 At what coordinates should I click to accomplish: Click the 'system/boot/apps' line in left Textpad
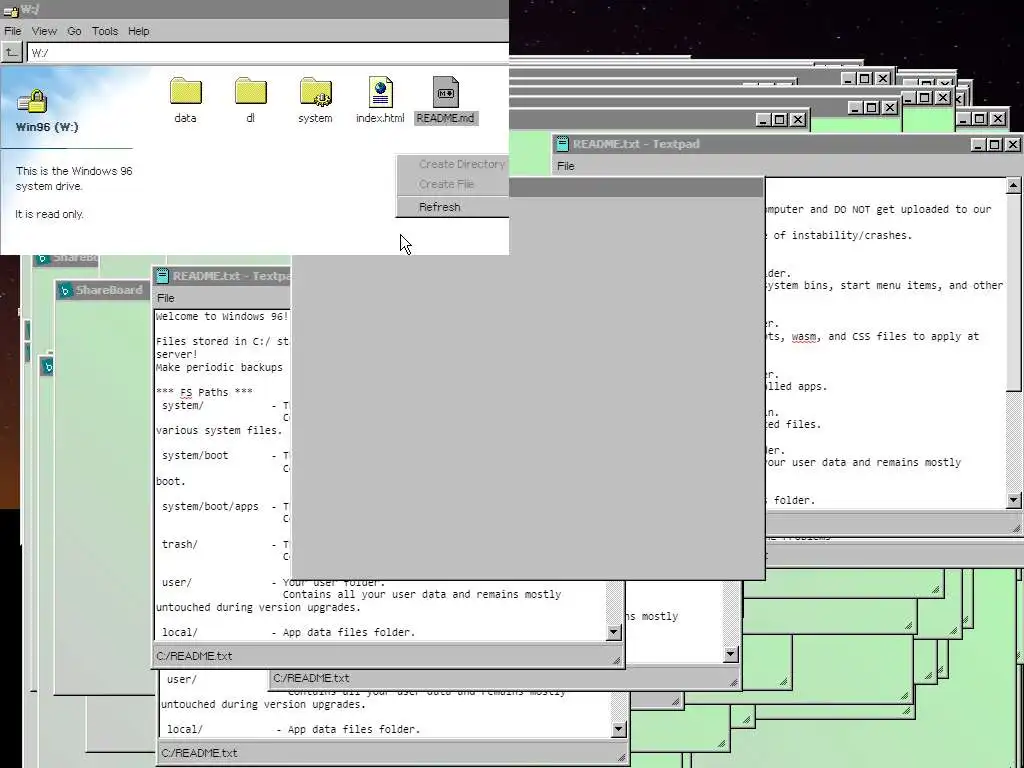(x=210, y=506)
